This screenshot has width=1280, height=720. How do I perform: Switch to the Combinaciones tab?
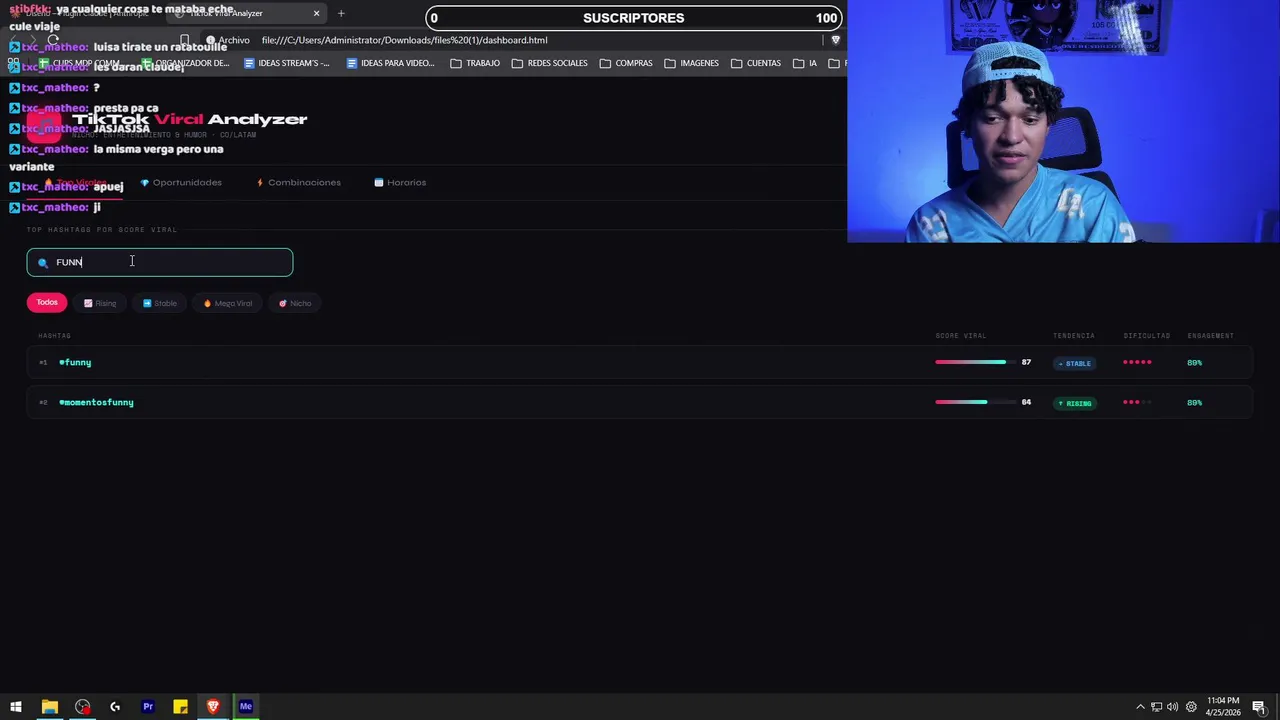[x=298, y=182]
